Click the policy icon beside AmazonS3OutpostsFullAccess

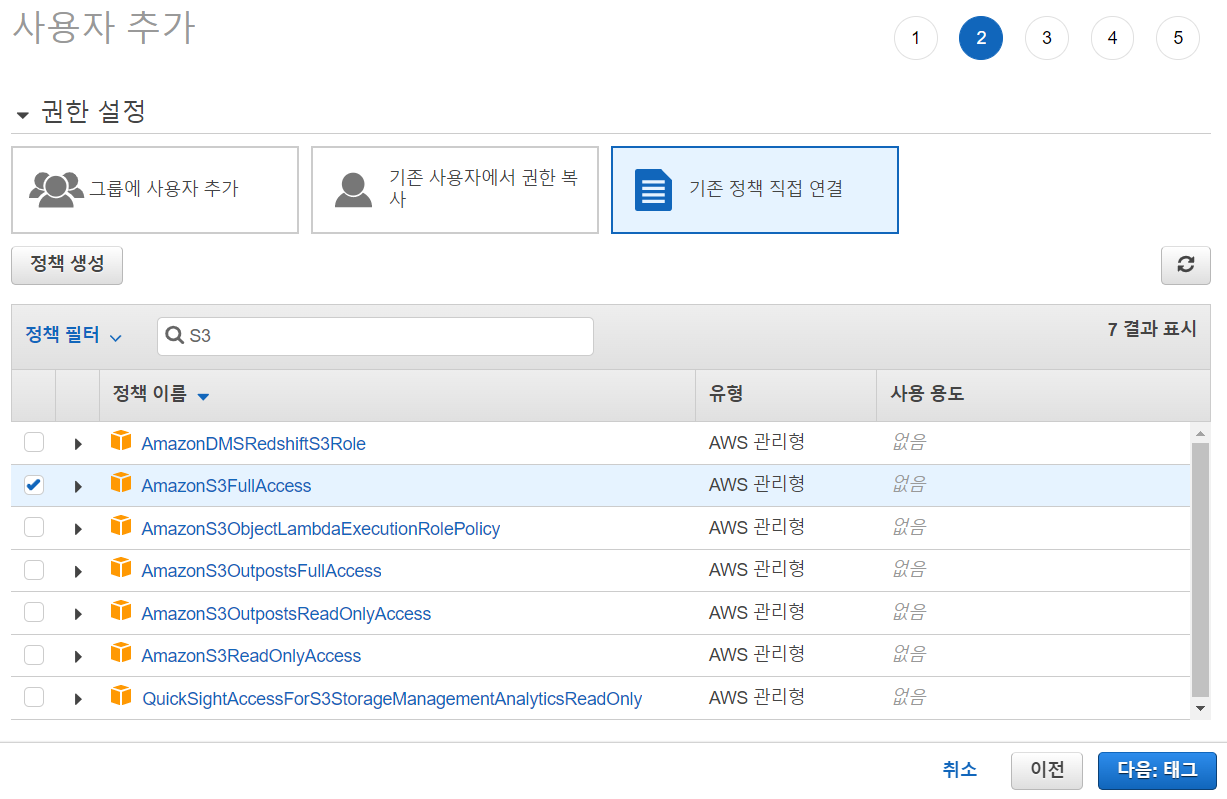(121, 568)
